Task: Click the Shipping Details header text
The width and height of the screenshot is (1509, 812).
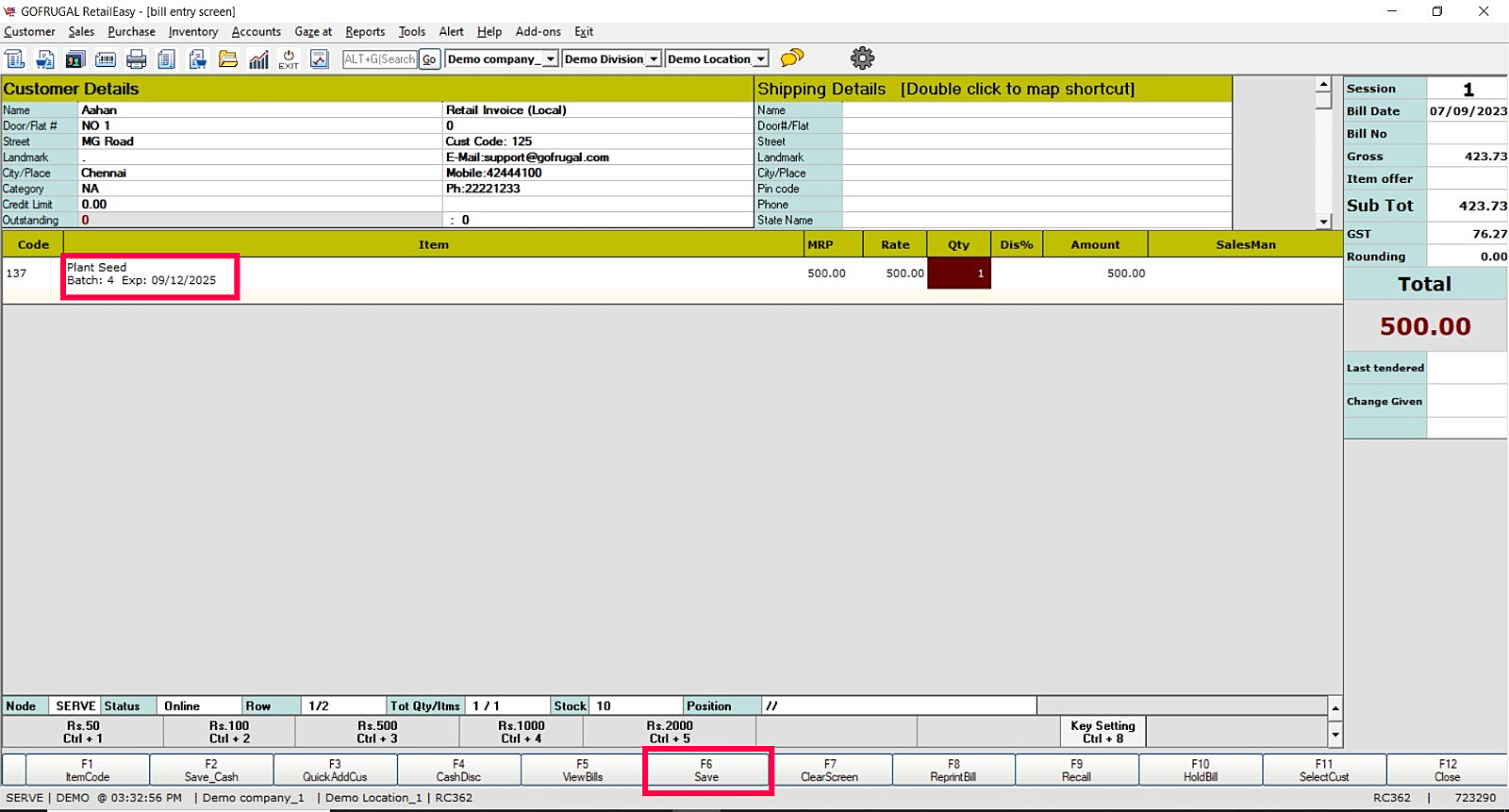Action: click(821, 89)
